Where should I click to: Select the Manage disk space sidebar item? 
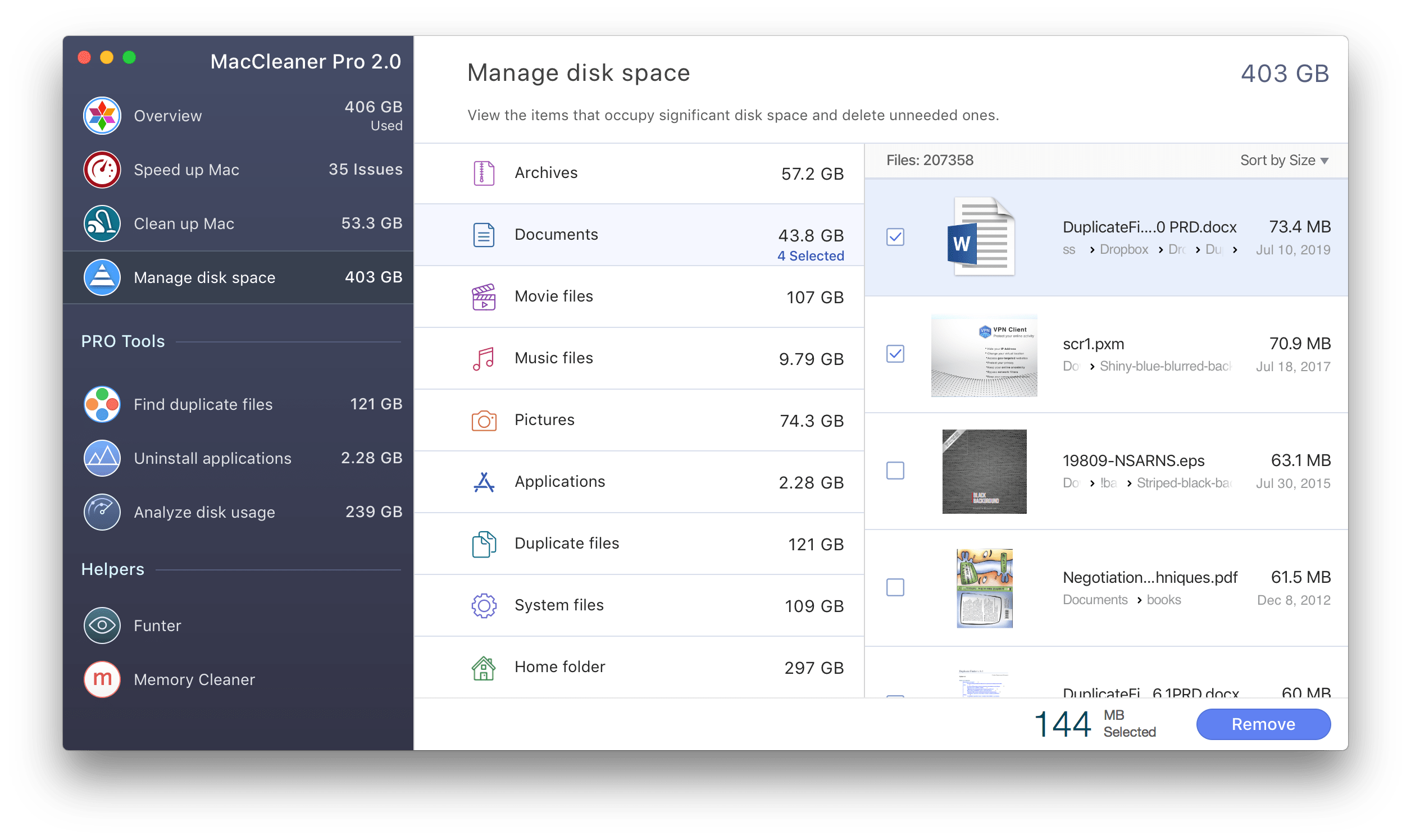(x=238, y=277)
